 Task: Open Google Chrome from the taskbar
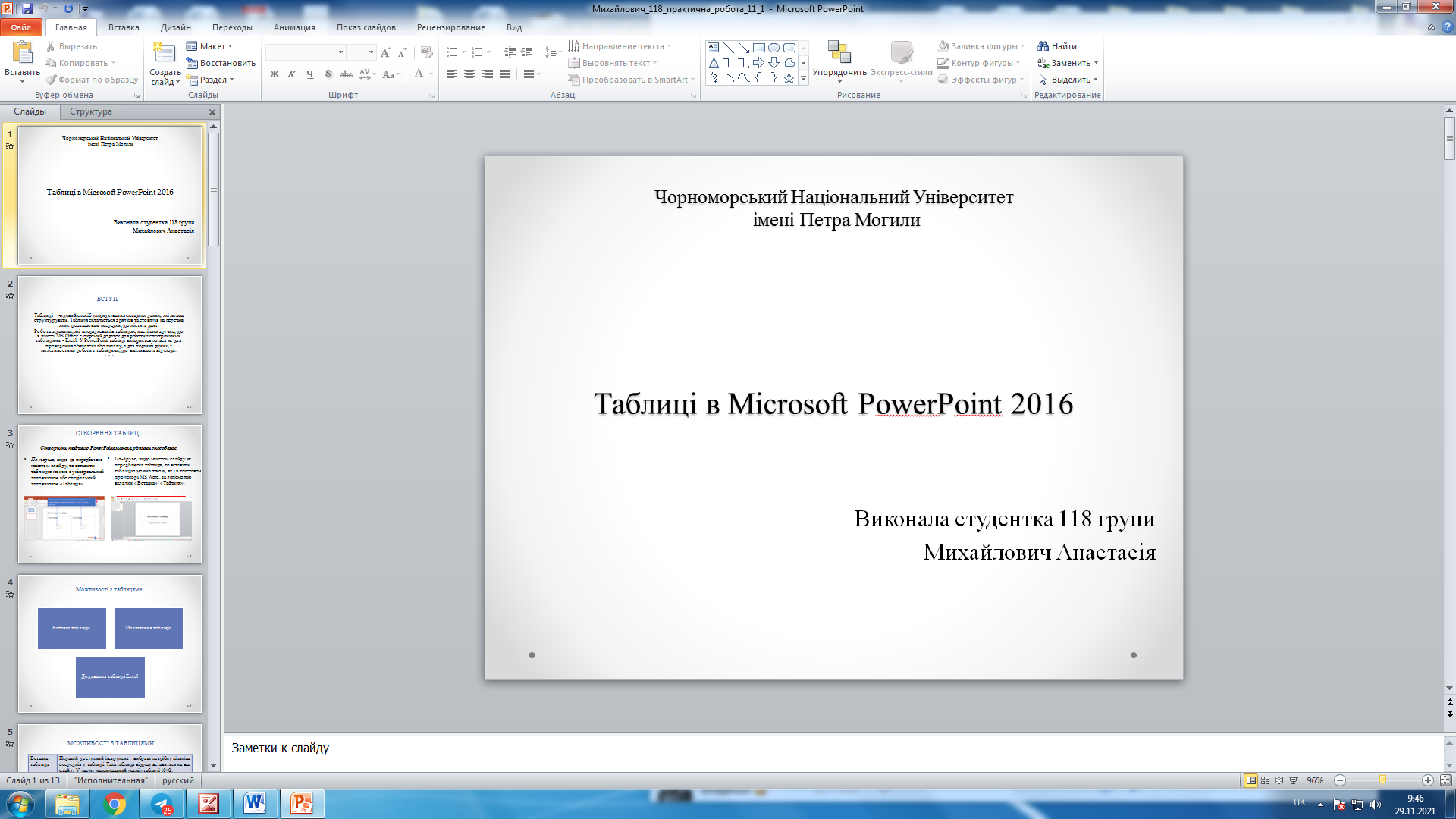click(115, 803)
